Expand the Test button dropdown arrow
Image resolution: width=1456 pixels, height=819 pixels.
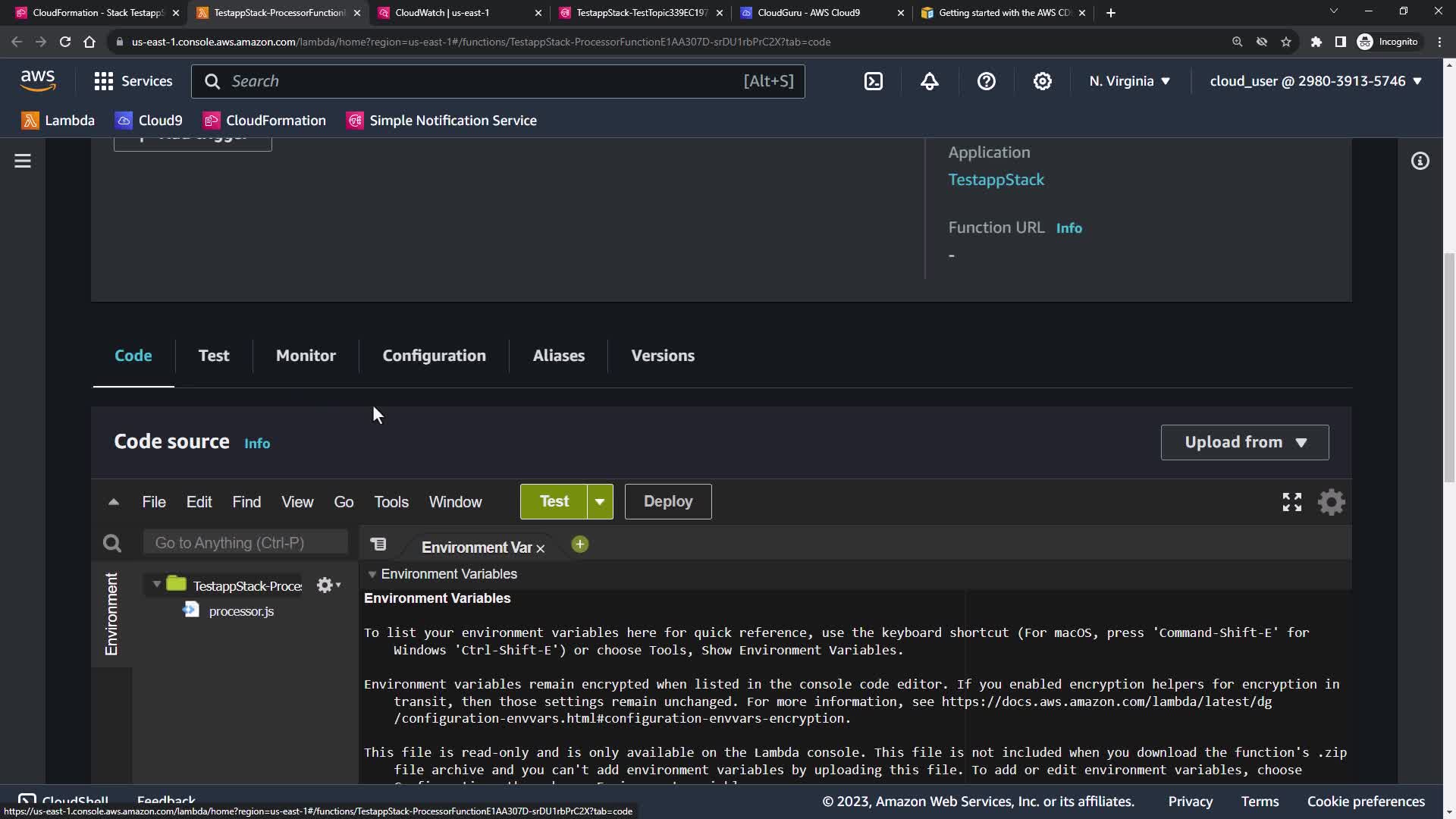[x=600, y=502]
